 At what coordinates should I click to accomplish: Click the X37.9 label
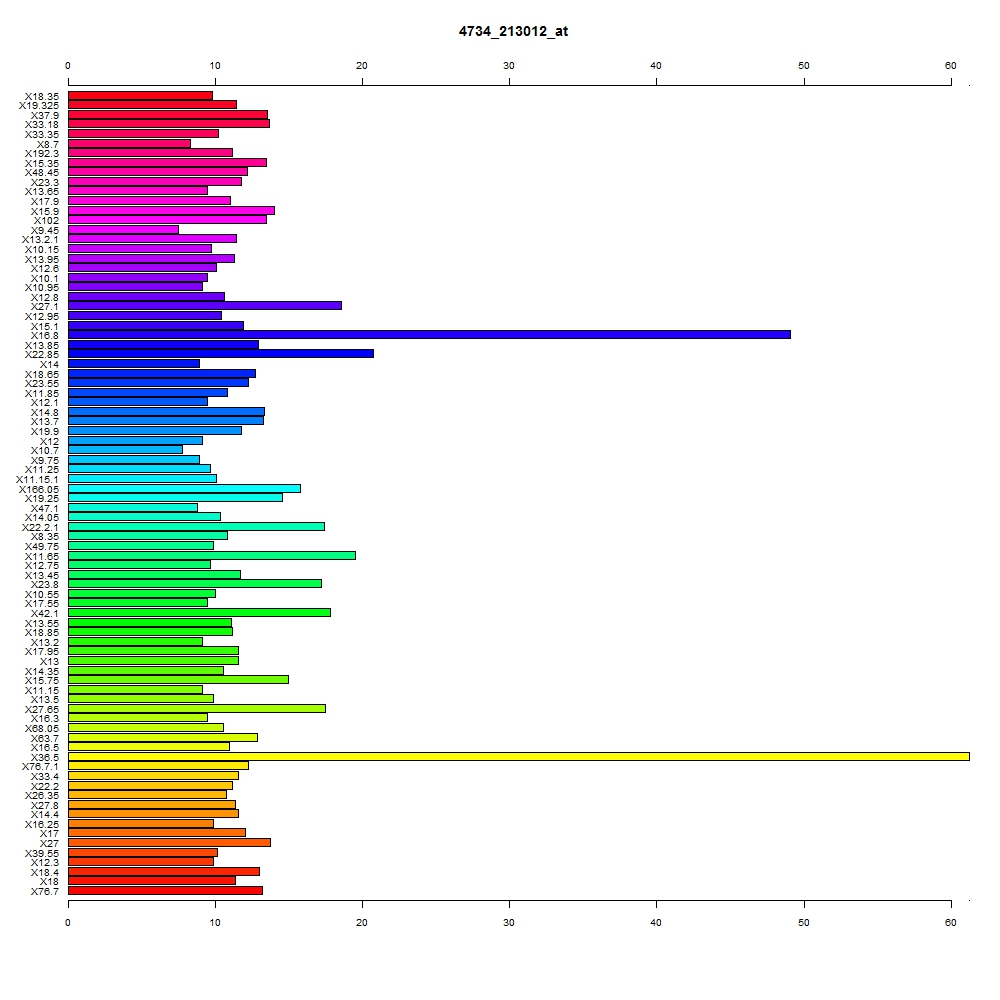pos(45,115)
